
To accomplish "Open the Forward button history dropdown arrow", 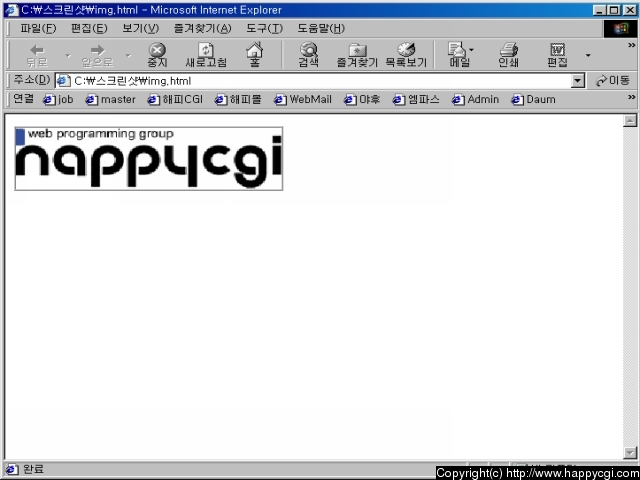I will point(128,55).
